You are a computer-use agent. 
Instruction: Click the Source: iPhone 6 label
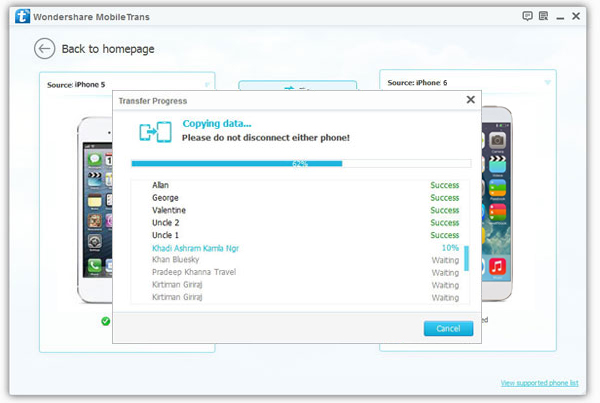pos(417,83)
